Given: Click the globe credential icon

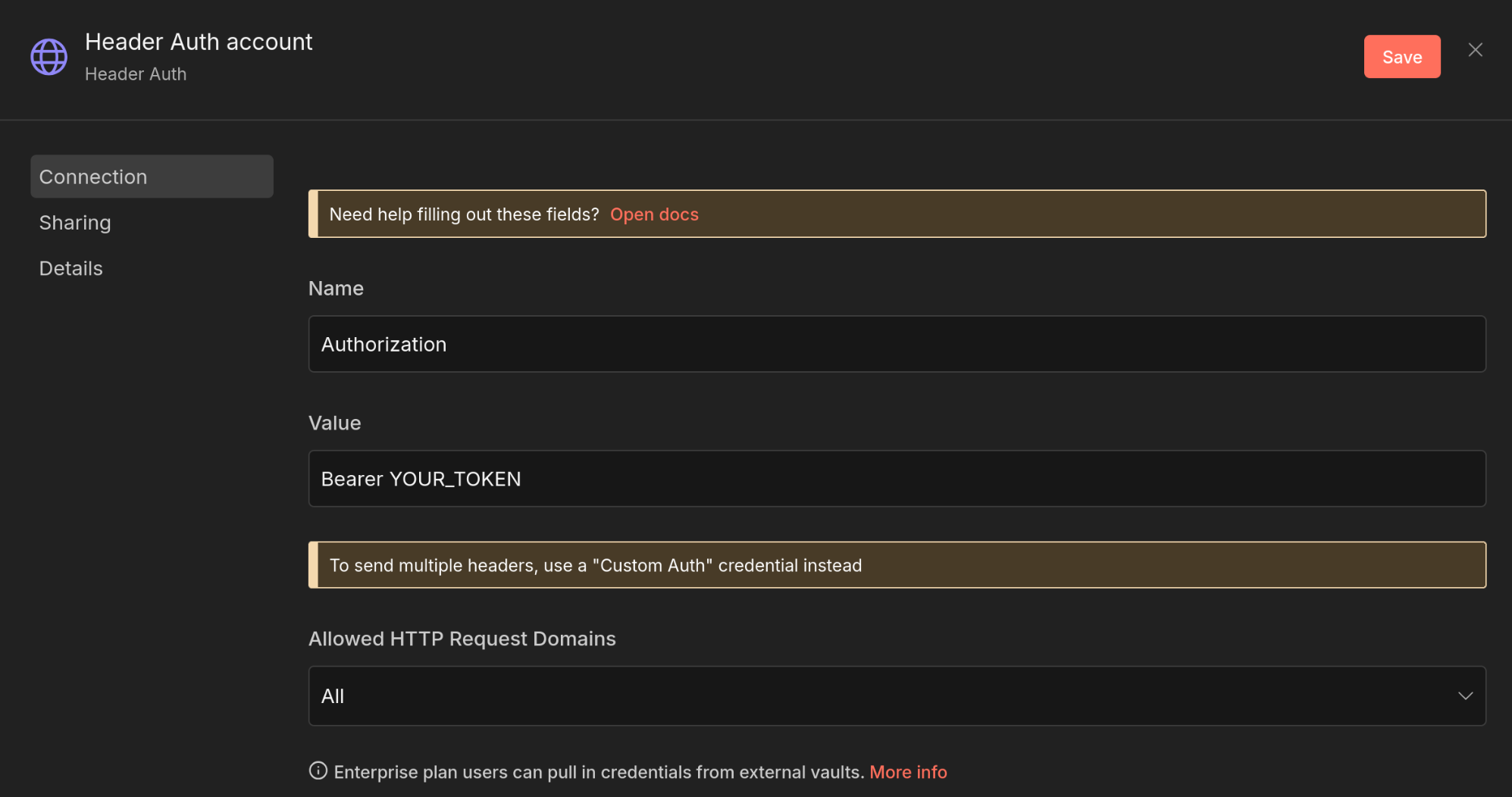Looking at the screenshot, I should pos(49,57).
